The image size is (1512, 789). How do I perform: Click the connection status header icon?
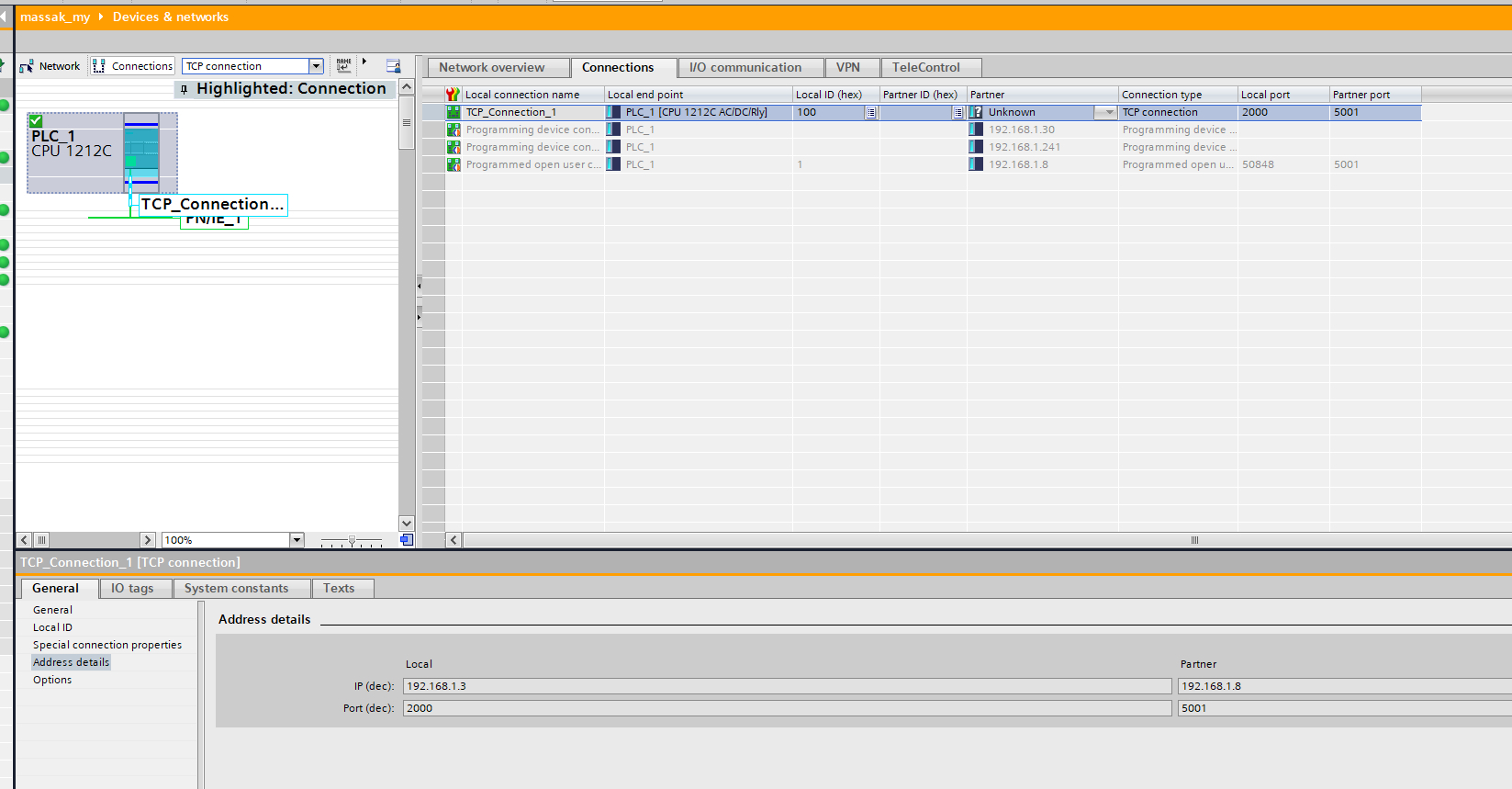click(453, 95)
